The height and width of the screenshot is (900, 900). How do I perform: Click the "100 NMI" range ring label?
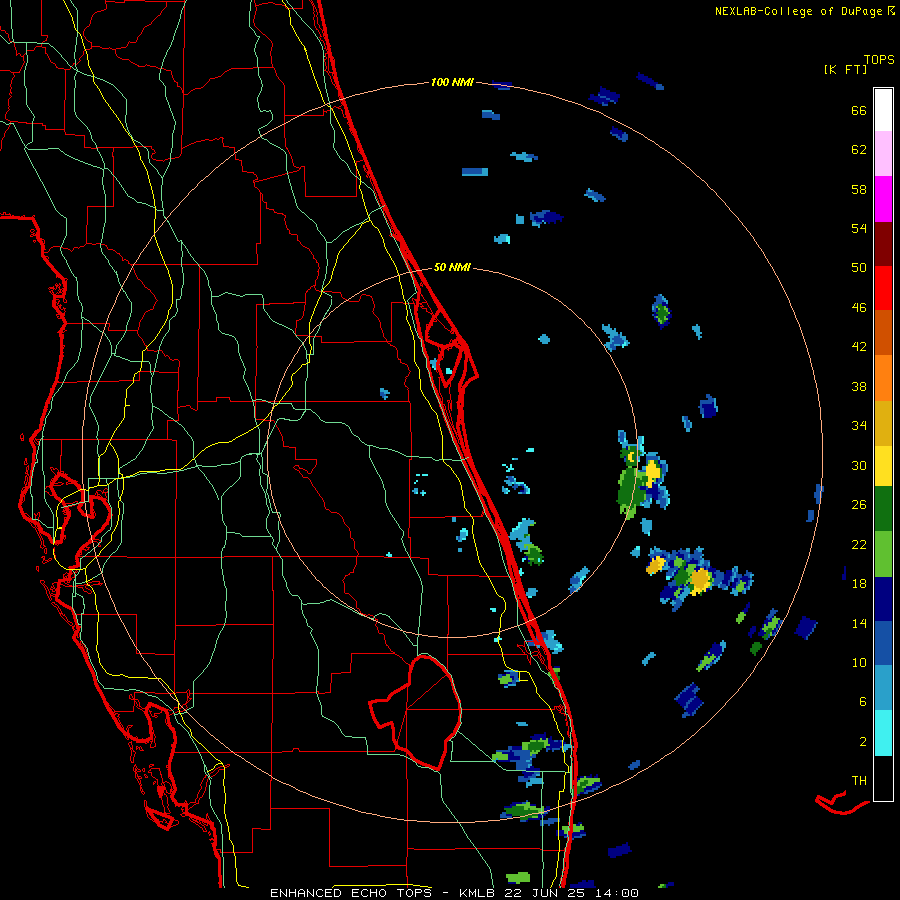[452, 82]
